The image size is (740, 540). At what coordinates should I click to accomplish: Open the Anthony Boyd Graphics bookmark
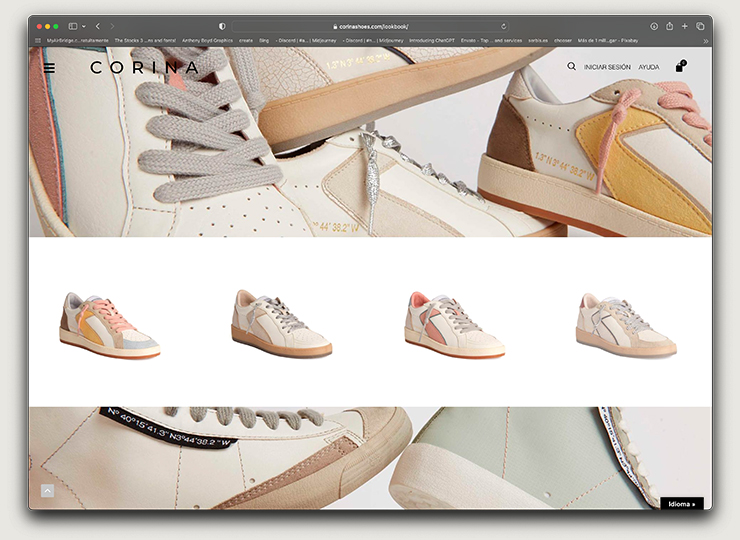pos(207,41)
